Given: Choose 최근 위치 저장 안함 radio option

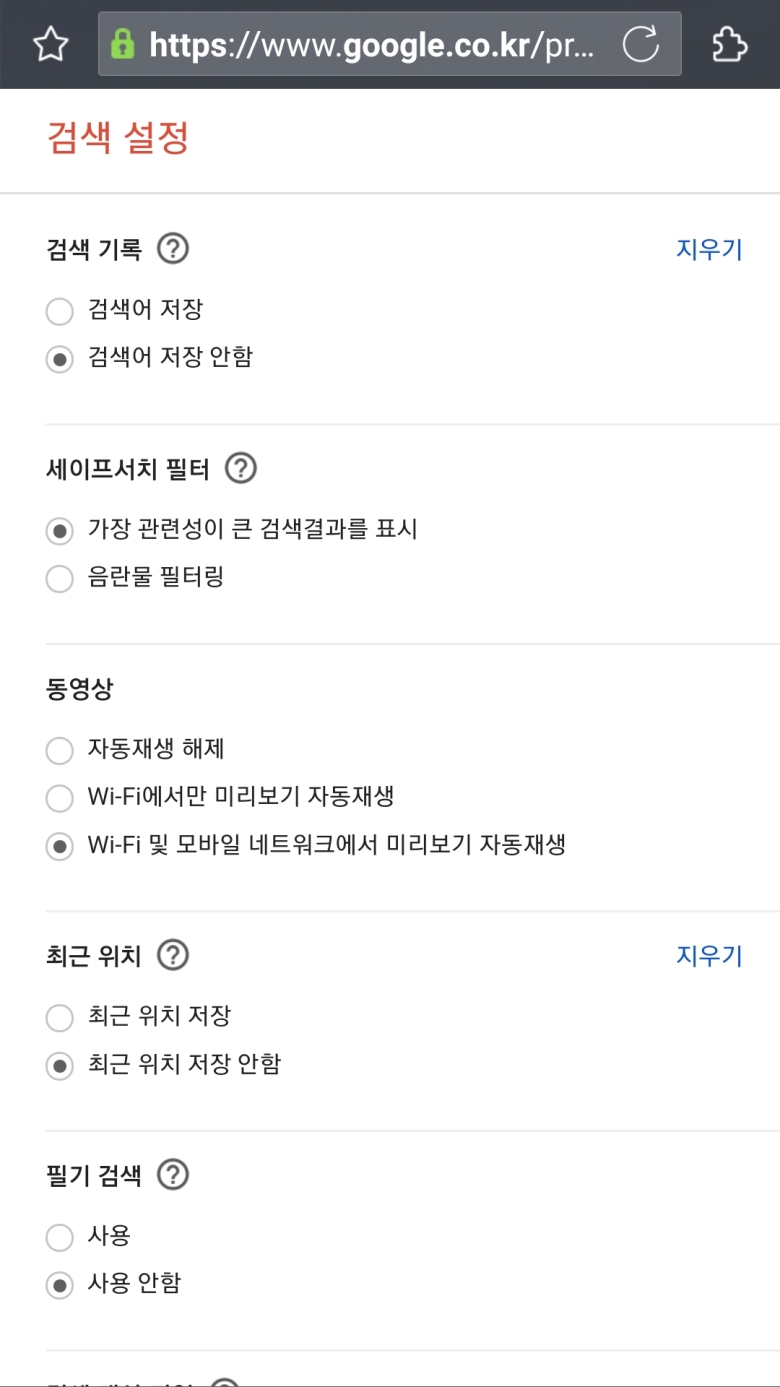Looking at the screenshot, I should 60,1066.
